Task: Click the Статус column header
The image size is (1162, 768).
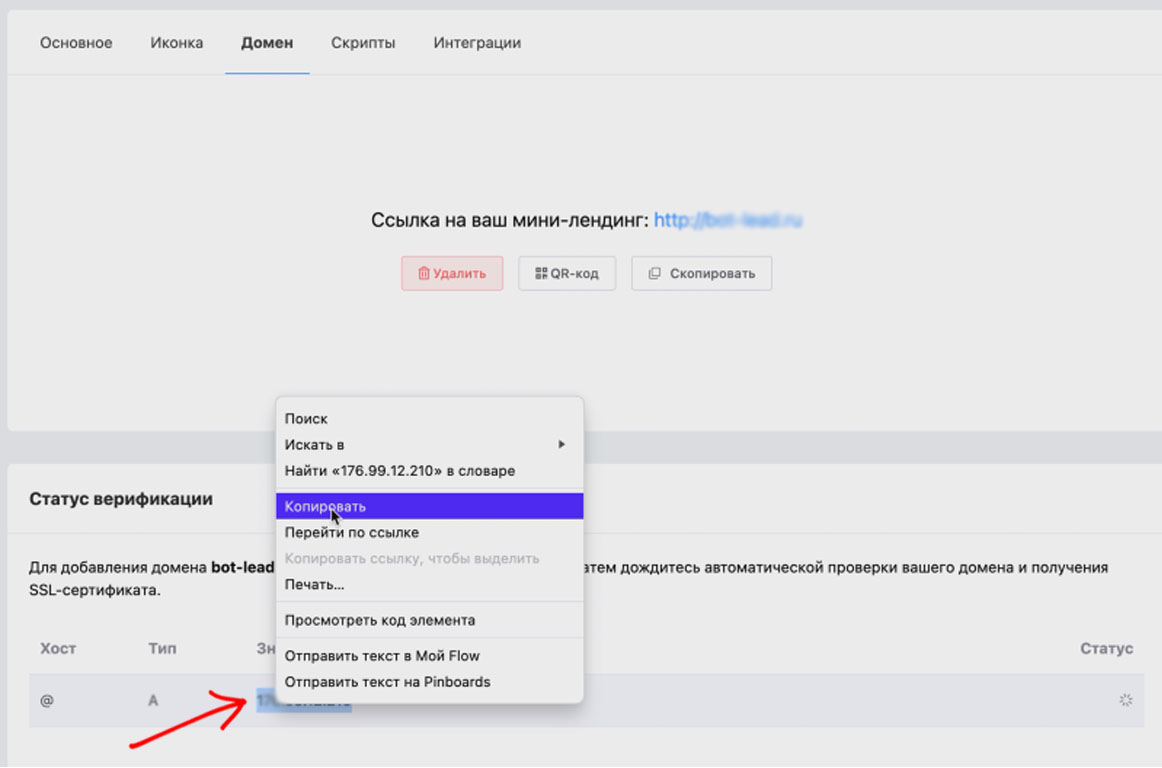Action: [1106, 649]
